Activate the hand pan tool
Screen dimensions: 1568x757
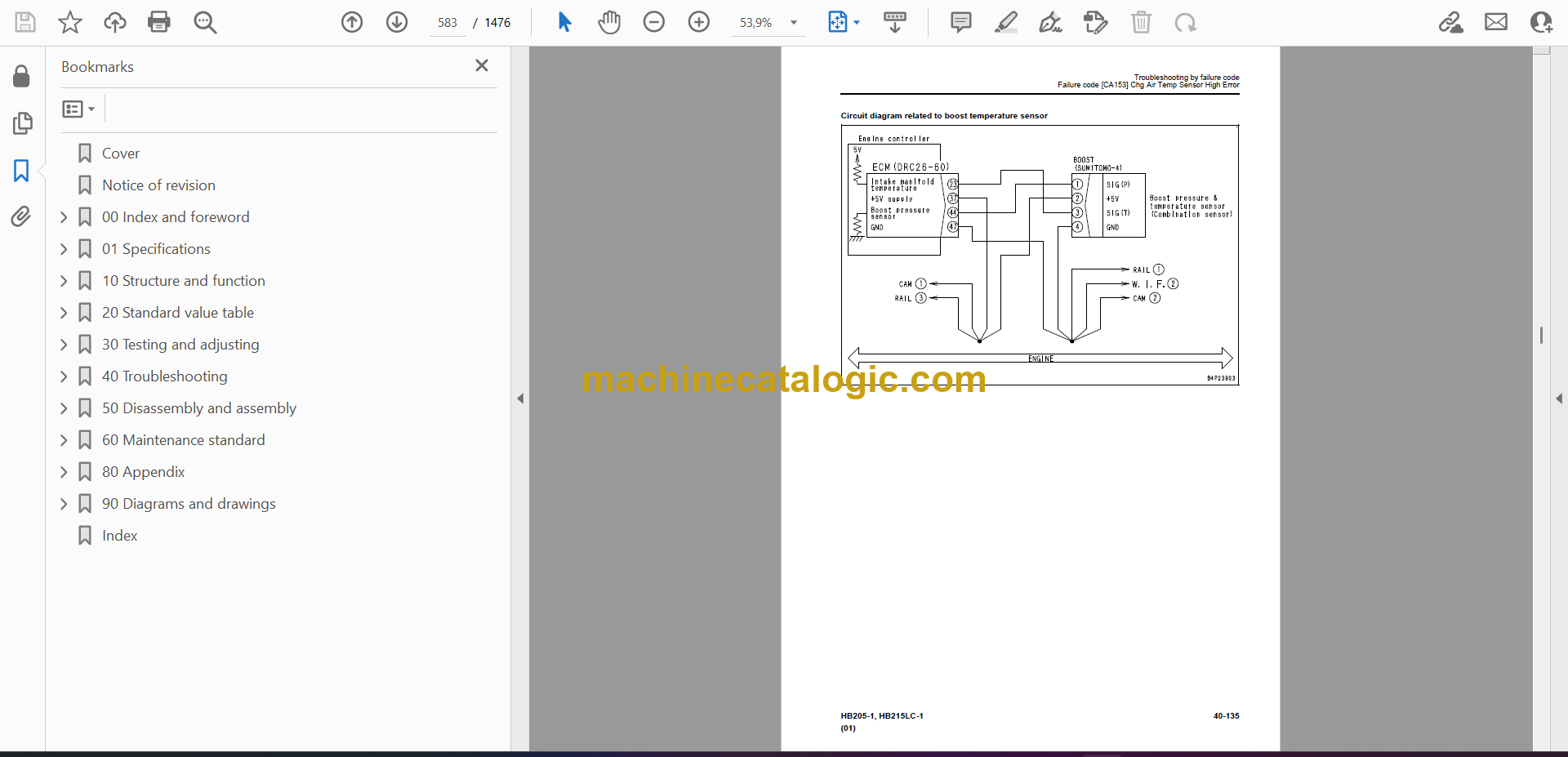pos(609,22)
